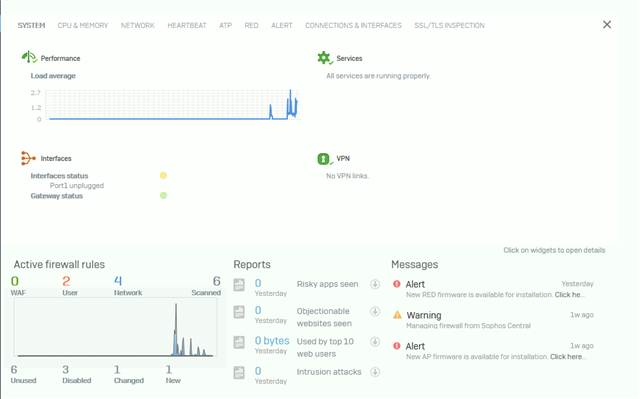Switch to the CPU & MEMORY tab

[83, 25]
